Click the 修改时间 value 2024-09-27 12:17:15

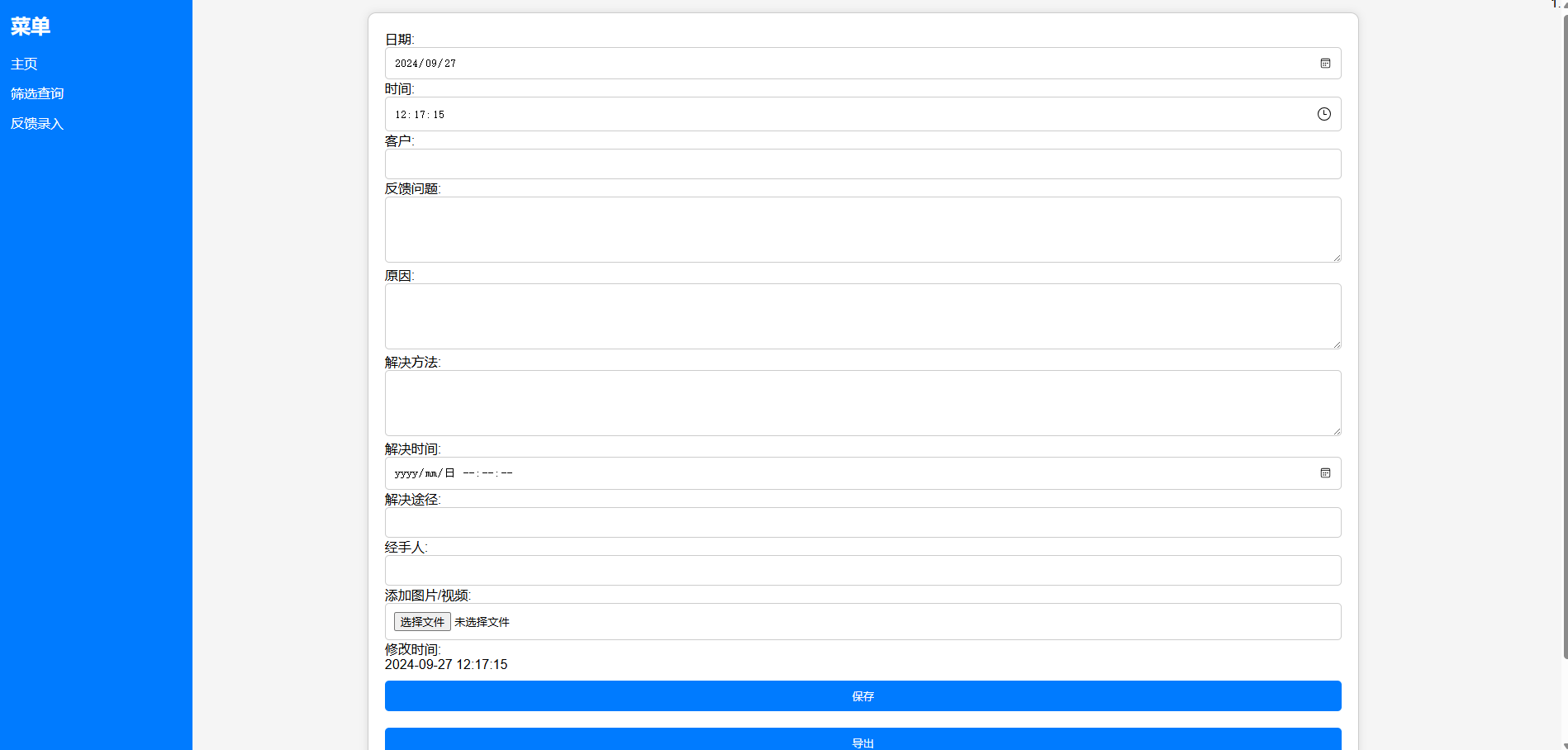tap(446, 664)
